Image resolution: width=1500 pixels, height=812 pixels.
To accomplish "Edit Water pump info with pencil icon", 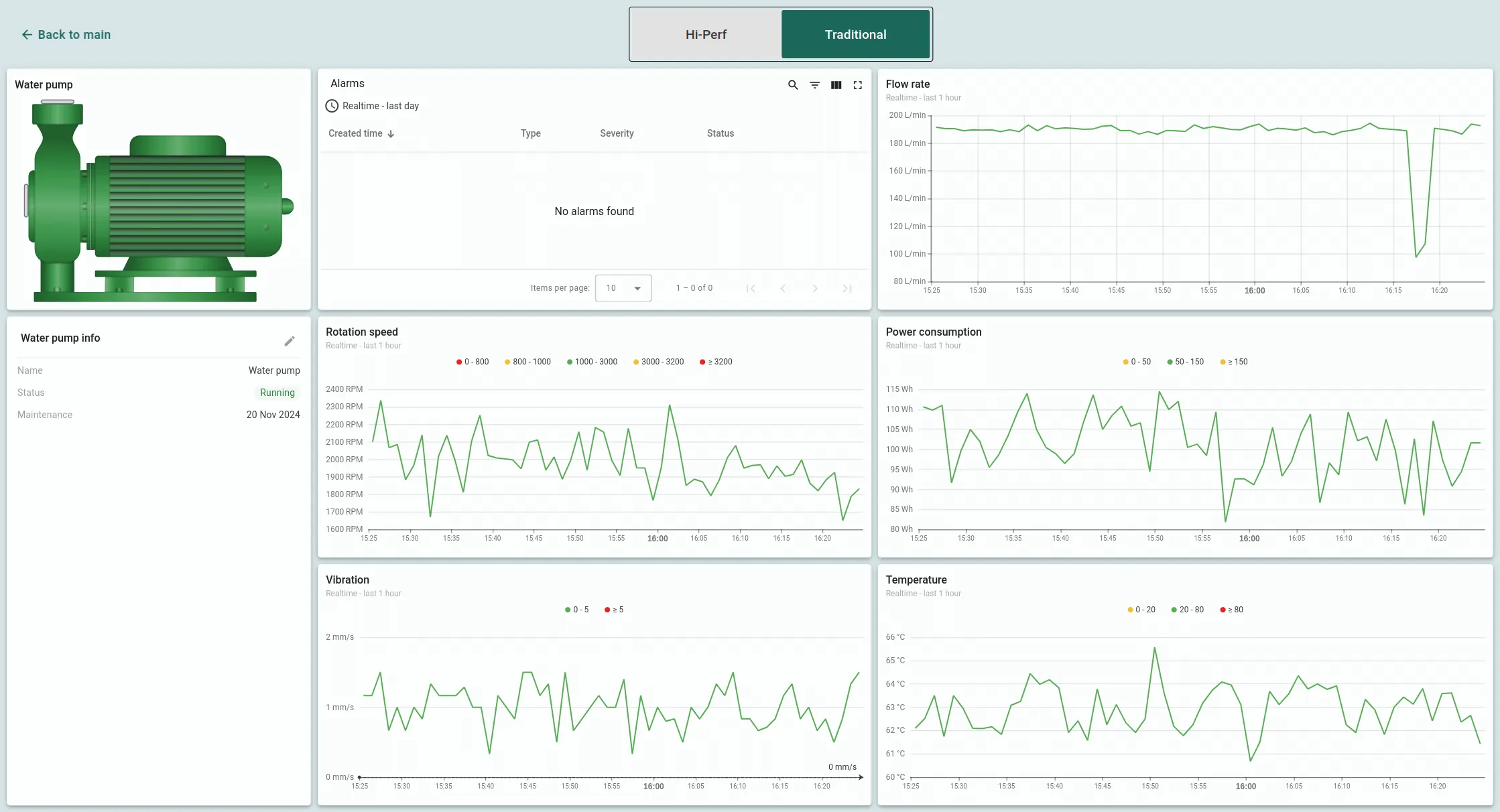I will click(290, 341).
